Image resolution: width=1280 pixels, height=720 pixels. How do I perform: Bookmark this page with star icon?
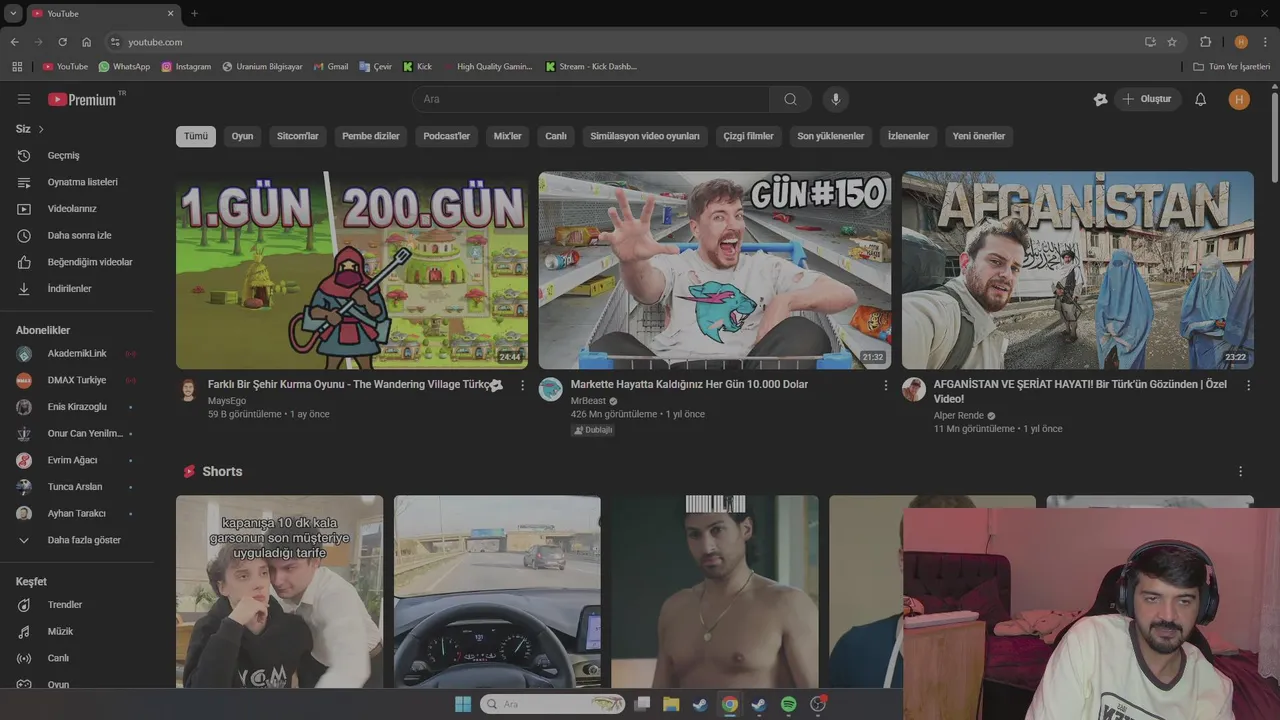coord(1172,42)
